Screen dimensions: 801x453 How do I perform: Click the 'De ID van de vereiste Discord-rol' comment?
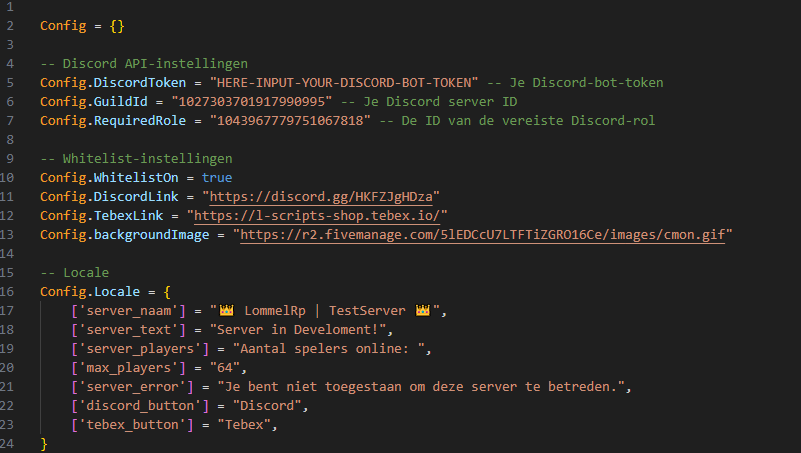pyautogui.click(x=517, y=121)
